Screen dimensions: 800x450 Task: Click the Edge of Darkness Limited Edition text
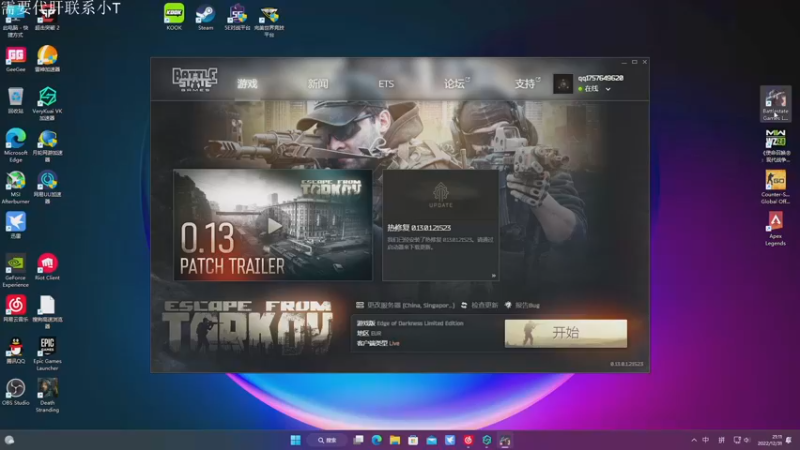pyautogui.click(x=420, y=323)
